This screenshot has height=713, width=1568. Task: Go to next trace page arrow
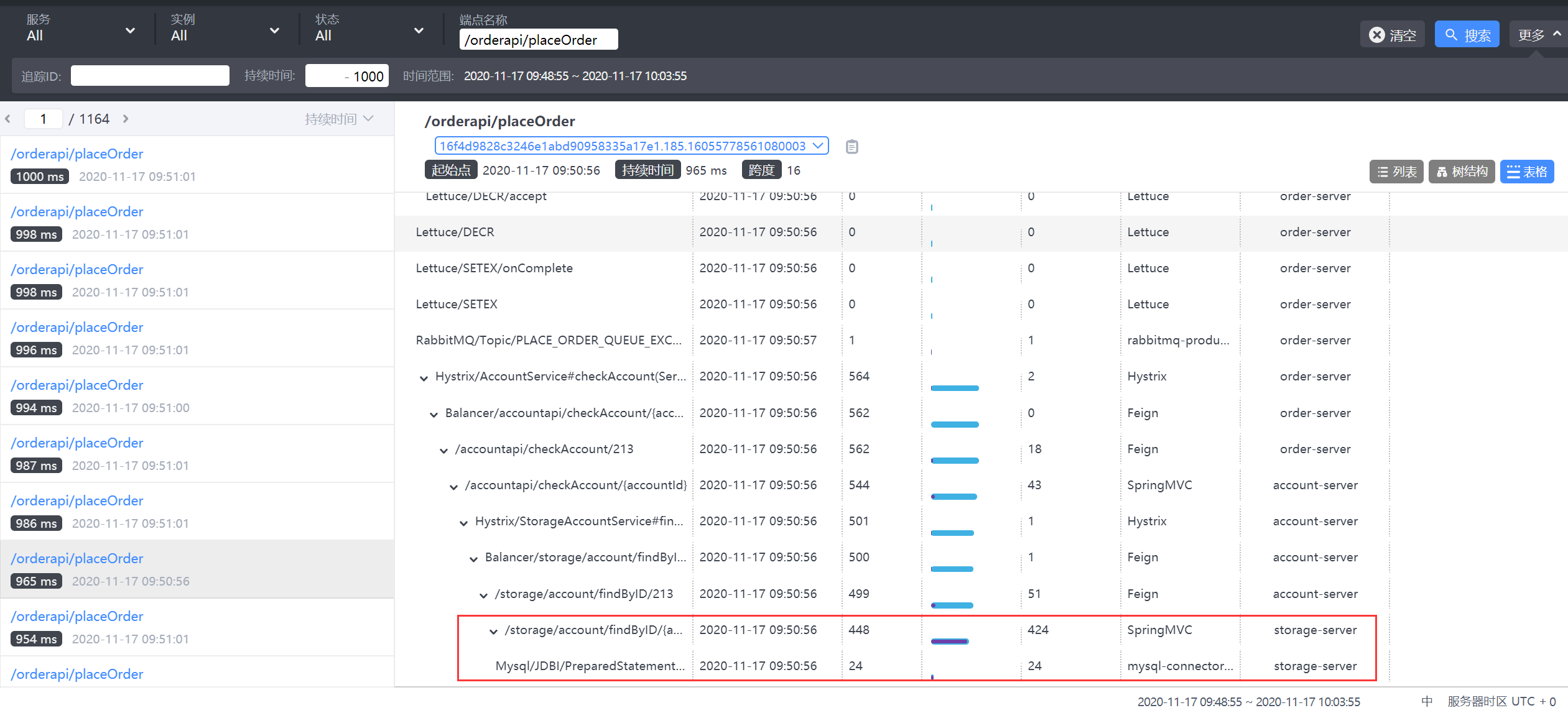pos(126,119)
